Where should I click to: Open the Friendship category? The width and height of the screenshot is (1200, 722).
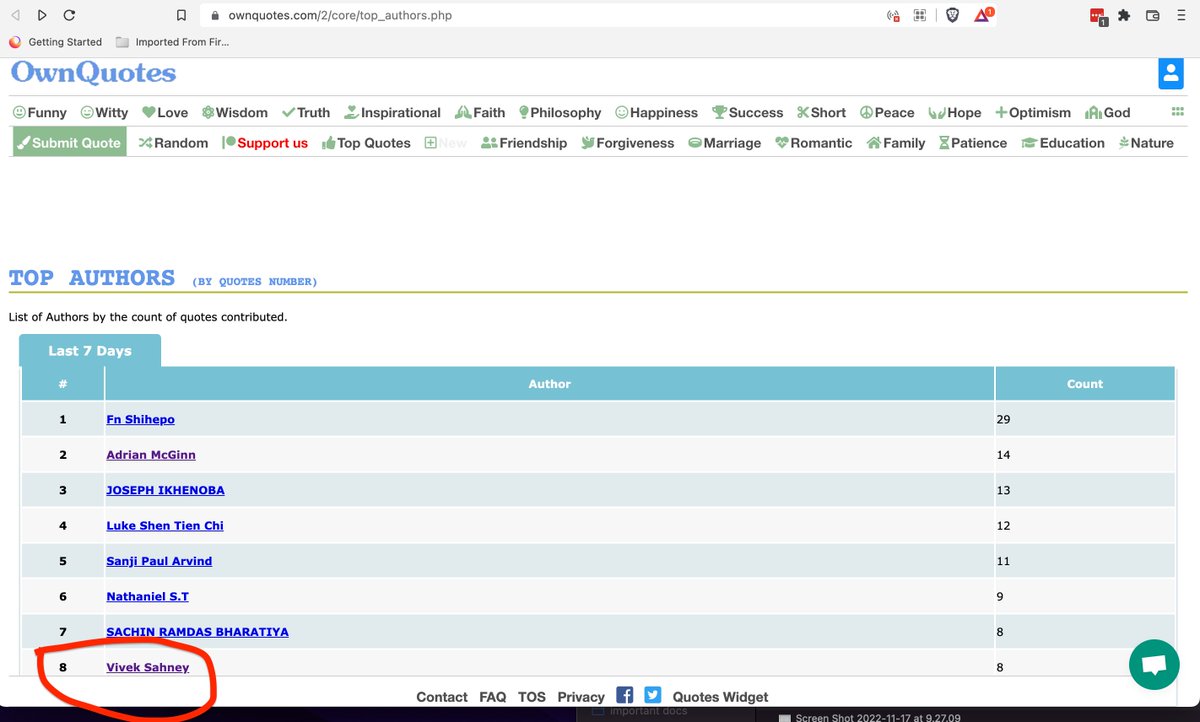(524, 143)
